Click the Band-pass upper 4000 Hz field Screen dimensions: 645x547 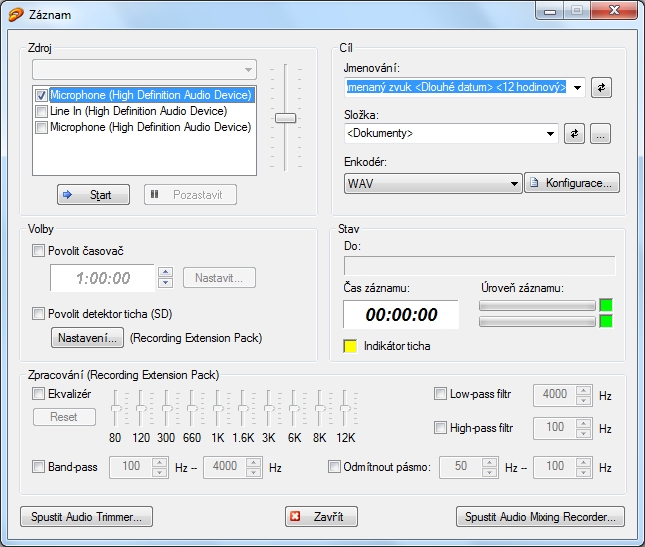[x=225, y=467]
